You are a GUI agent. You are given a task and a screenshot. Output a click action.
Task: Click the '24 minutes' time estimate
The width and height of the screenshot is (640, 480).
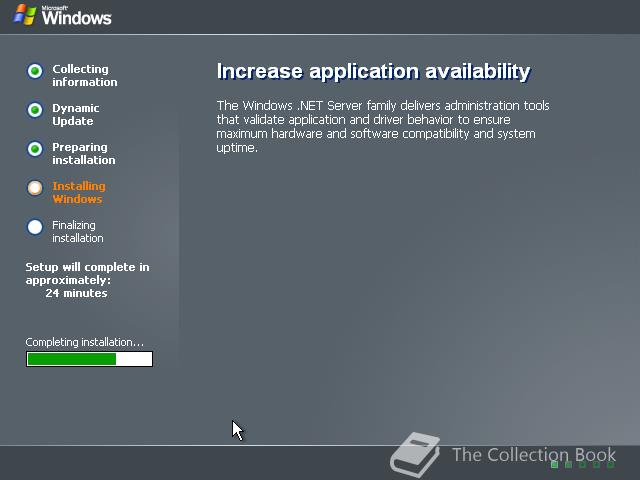click(x=76, y=293)
